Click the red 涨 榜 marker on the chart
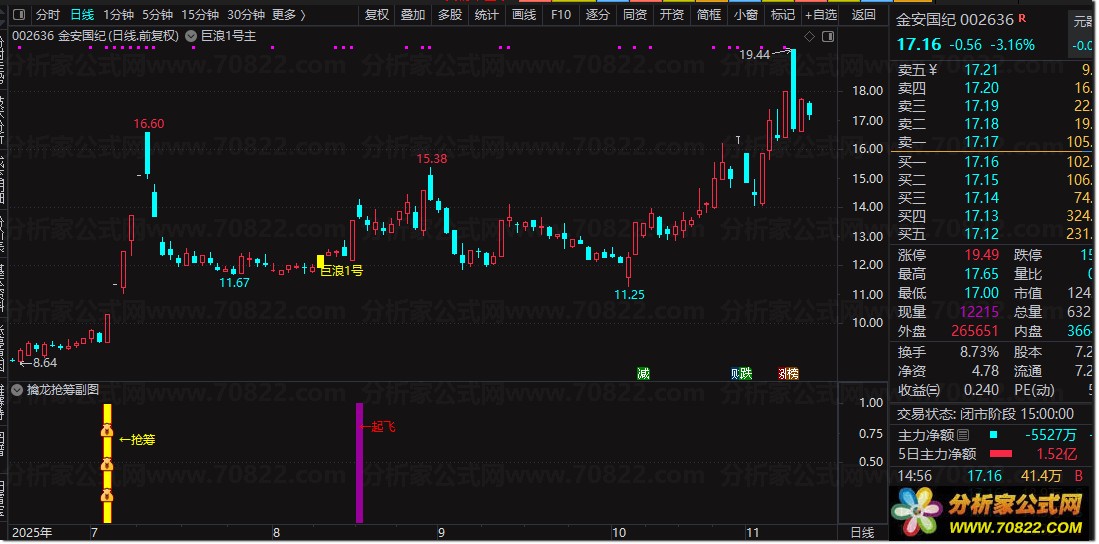The height and width of the screenshot is (544, 1099). (x=789, y=374)
